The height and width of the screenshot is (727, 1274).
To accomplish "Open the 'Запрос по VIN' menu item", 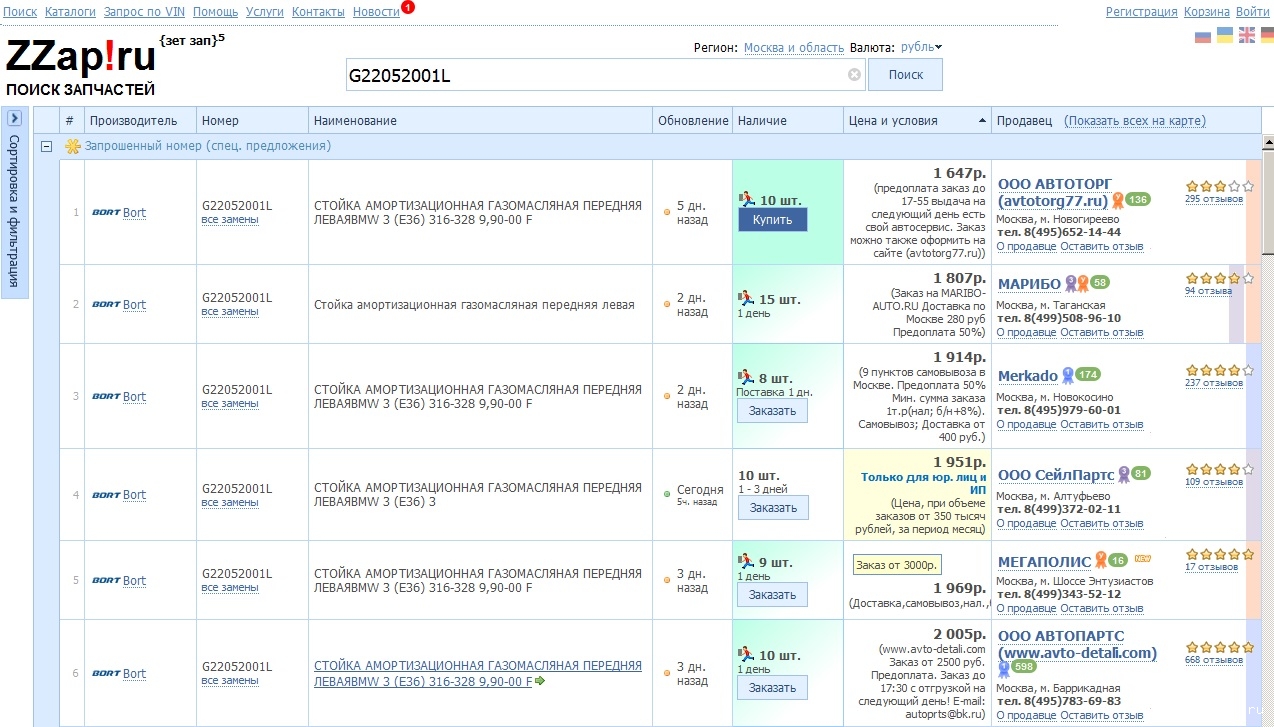I will click(144, 12).
